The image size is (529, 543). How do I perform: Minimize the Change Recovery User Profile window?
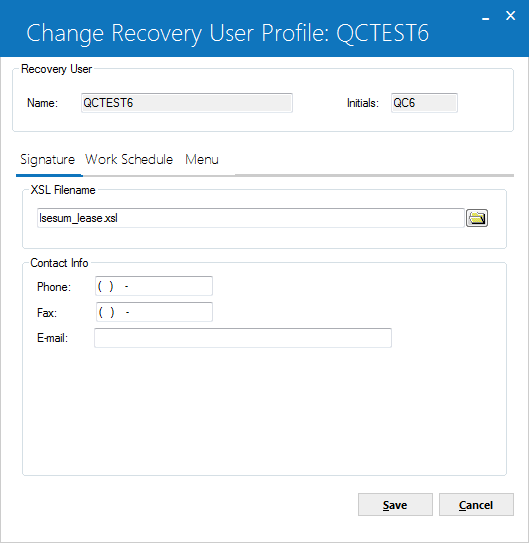pos(486,17)
